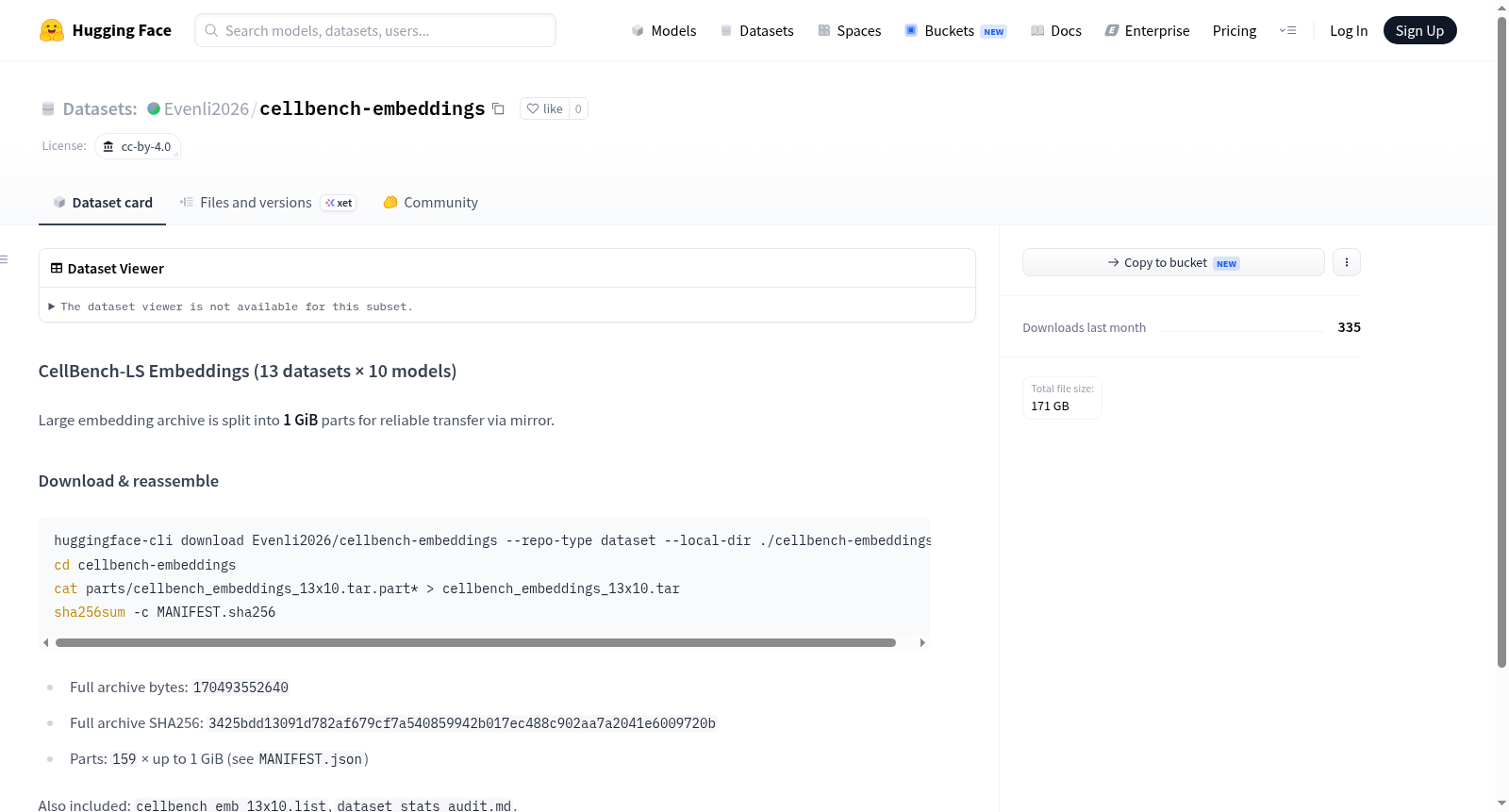Click the xet badge
Viewport: 1509px width, 812px height.
point(339,203)
